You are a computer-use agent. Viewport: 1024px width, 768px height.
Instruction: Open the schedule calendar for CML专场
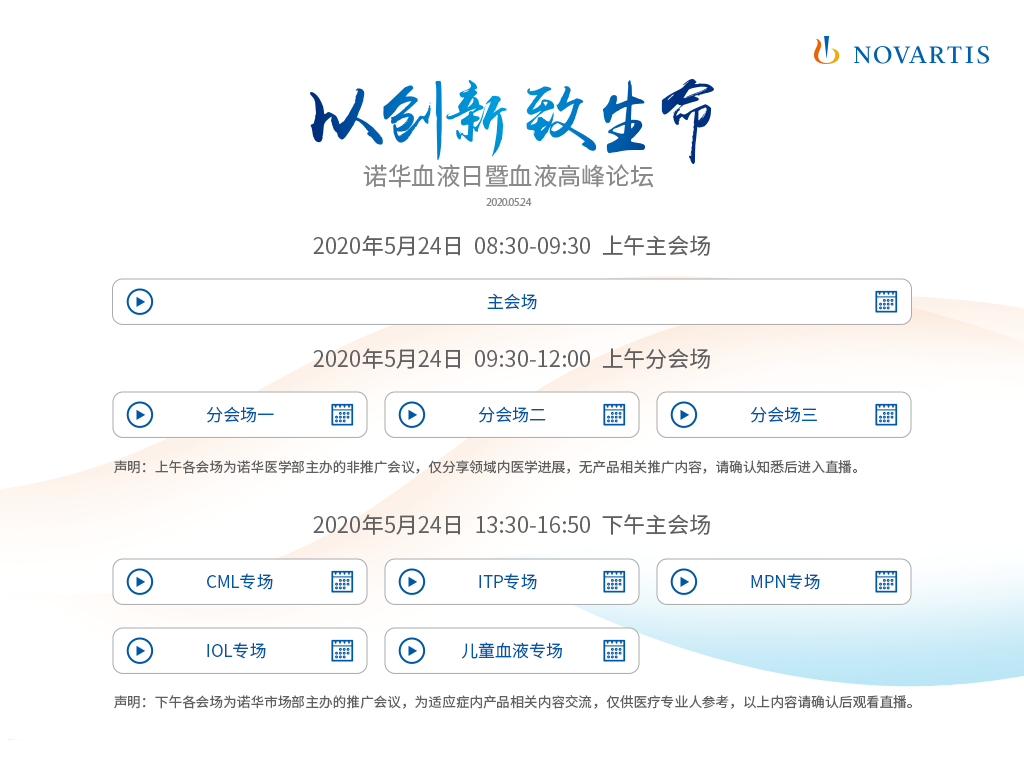pyautogui.click(x=342, y=582)
